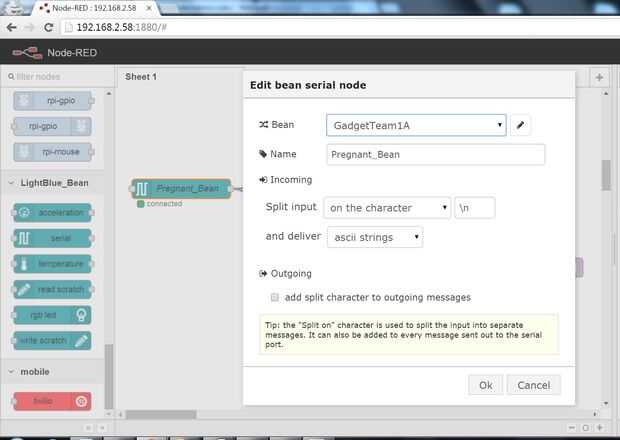Screen dimensions: 620x440
Task: Focus the filter nodes search field
Action: click(57, 76)
